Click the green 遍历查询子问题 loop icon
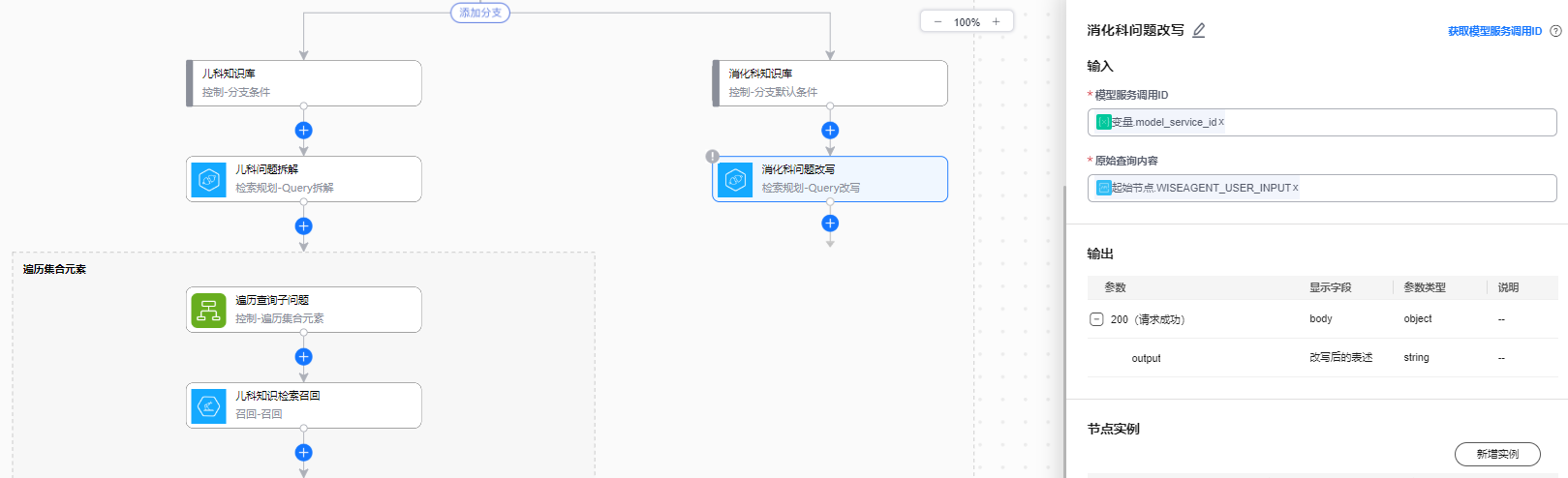Screen dimensions: 1568x478 point(208,310)
